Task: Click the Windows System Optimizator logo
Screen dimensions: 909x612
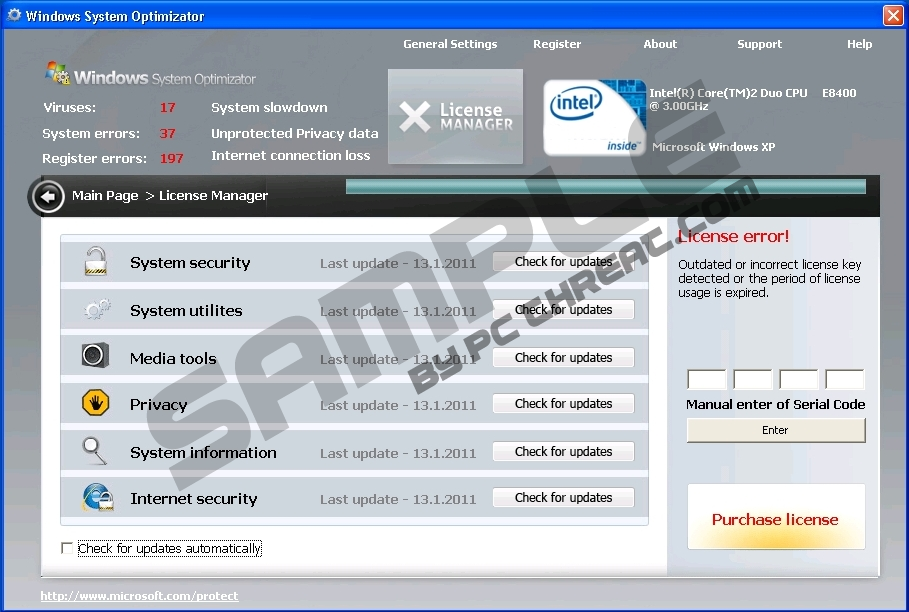Action: 150,76
